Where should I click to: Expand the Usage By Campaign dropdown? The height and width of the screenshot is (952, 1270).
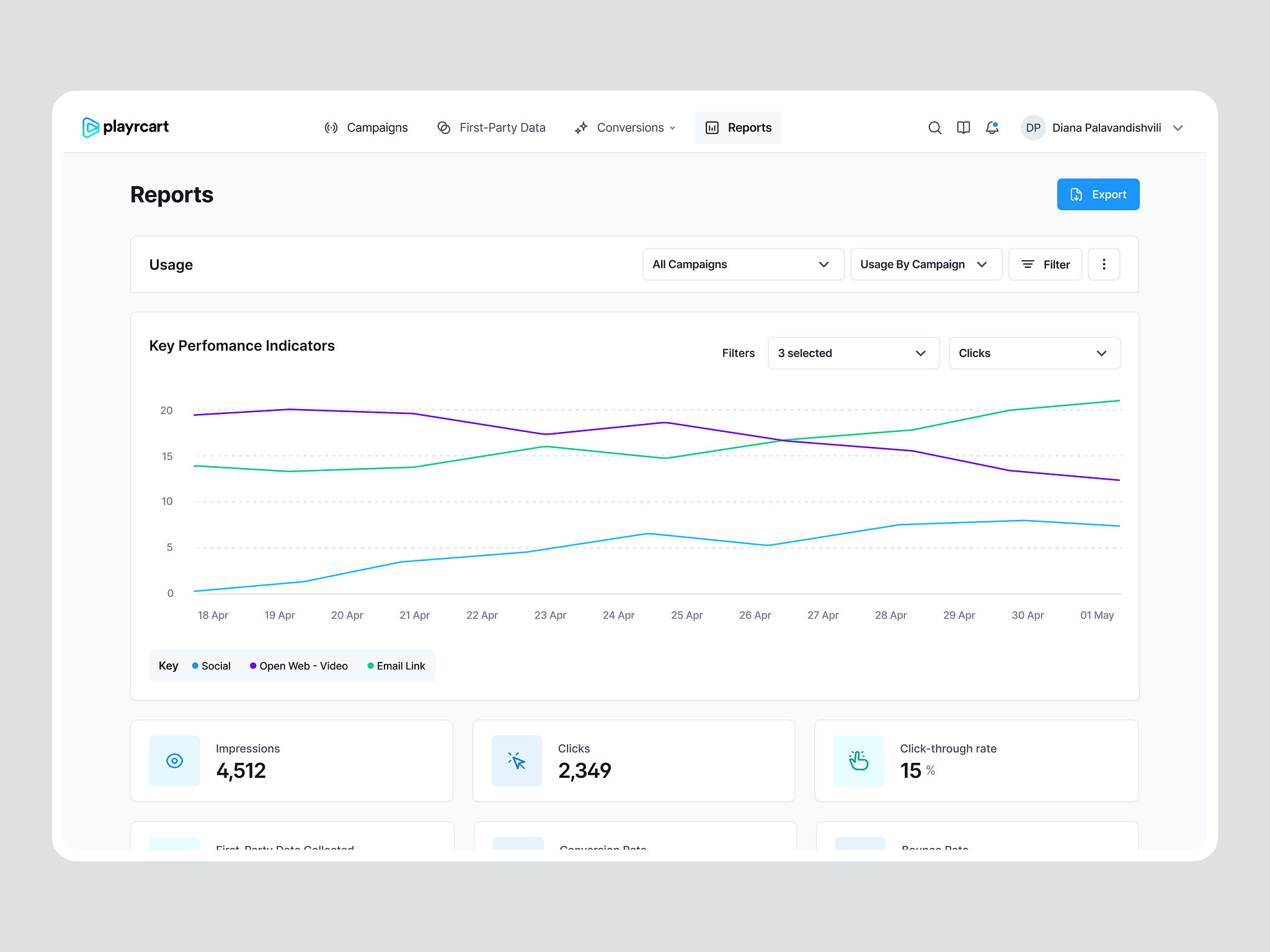click(x=925, y=264)
